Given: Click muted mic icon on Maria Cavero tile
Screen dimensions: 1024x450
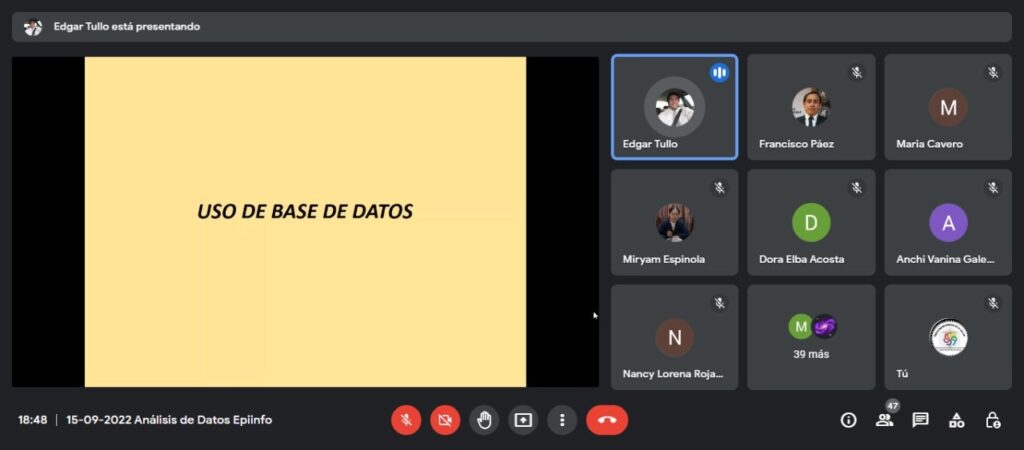Looking at the screenshot, I should click(993, 72).
